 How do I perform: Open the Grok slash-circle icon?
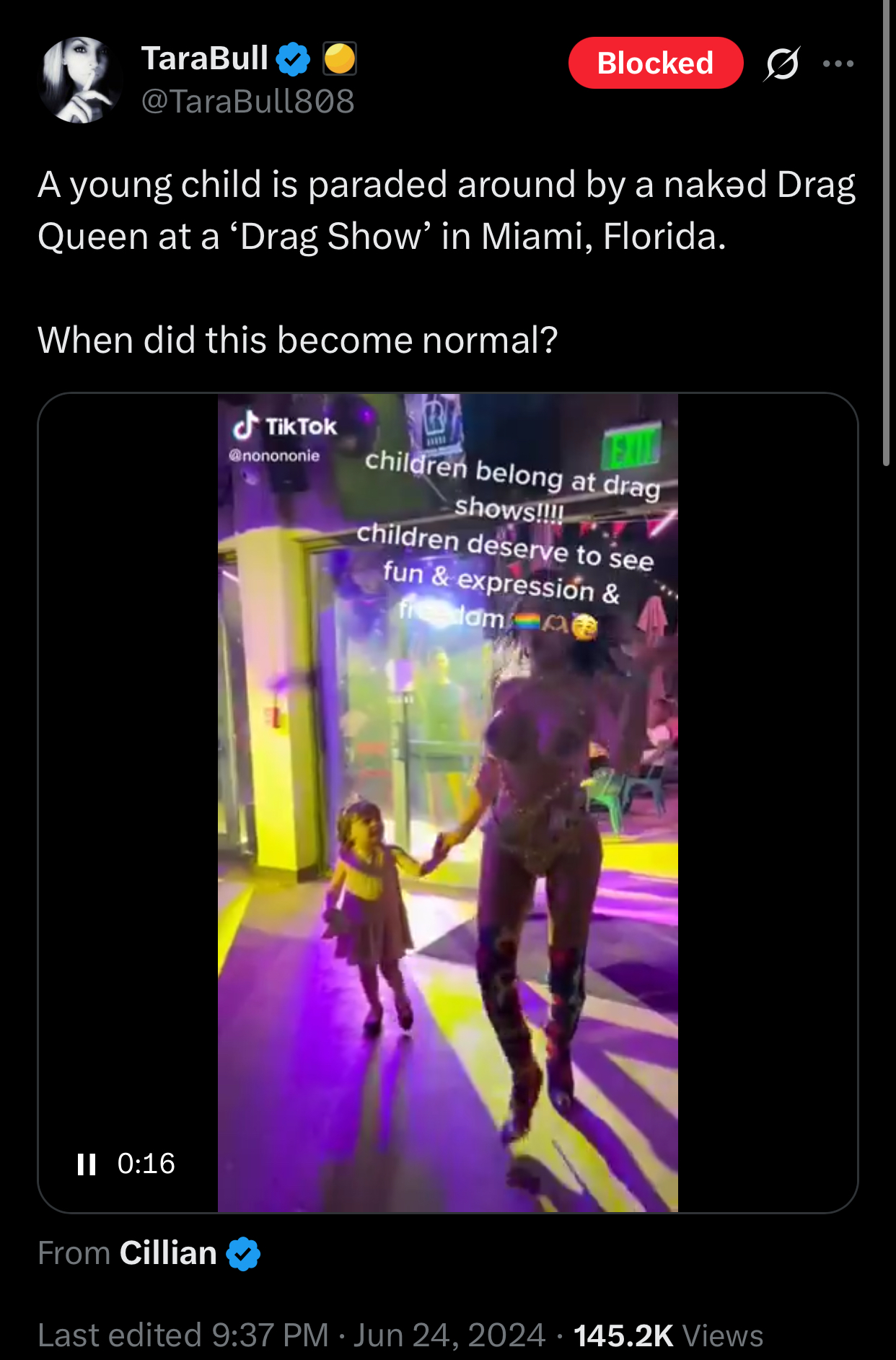(x=783, y=63)
